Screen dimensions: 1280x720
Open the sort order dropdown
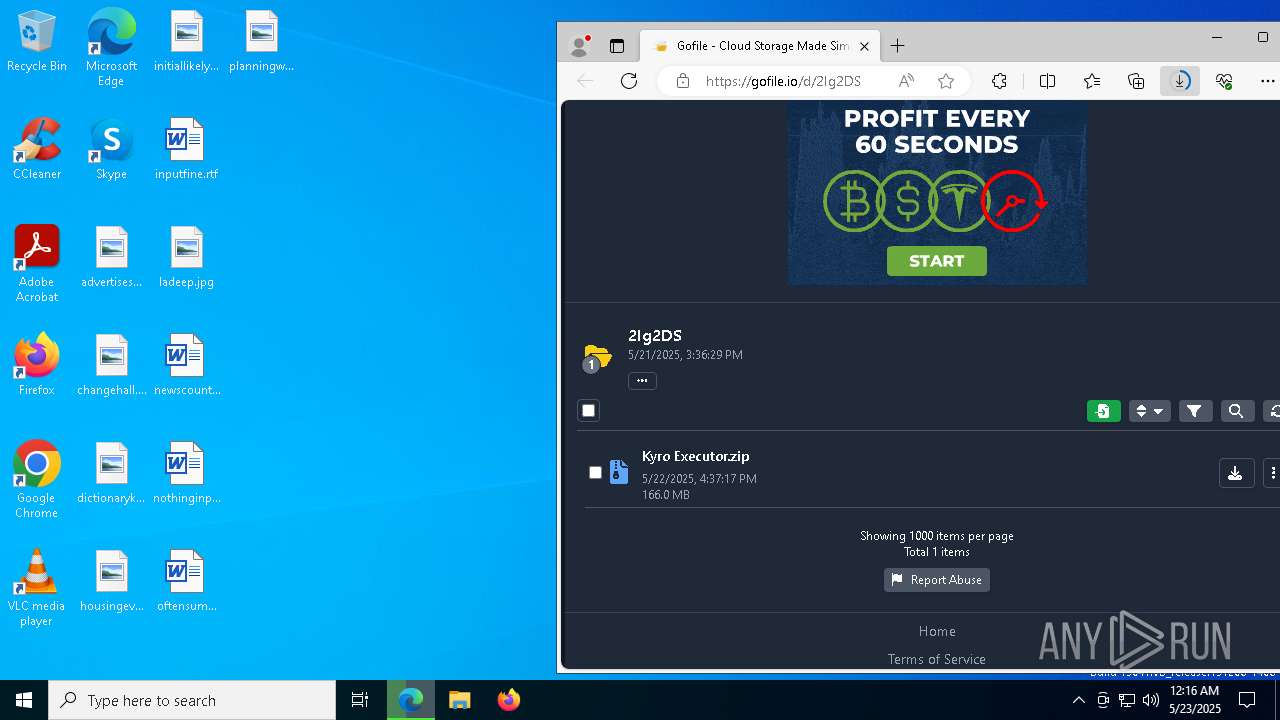(1149, 411)
